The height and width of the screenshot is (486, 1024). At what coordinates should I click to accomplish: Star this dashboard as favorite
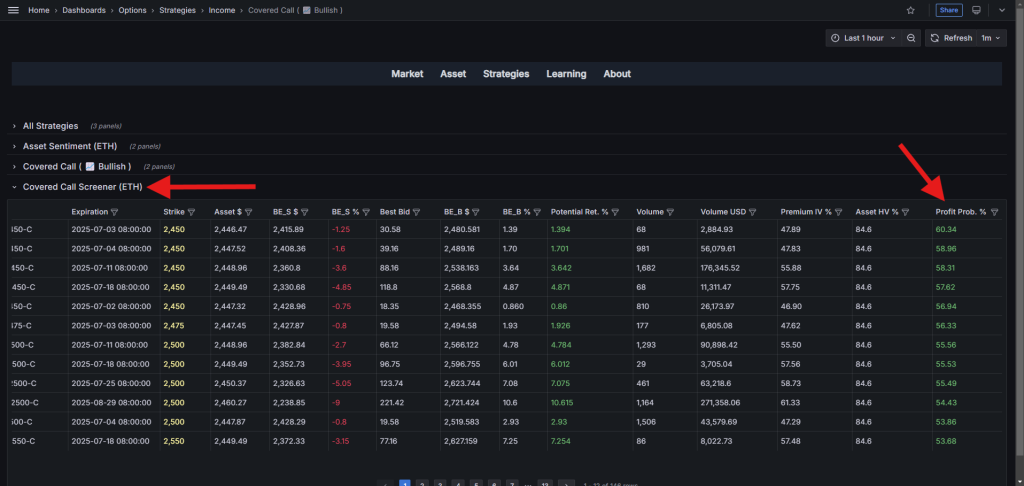point(910,10)
